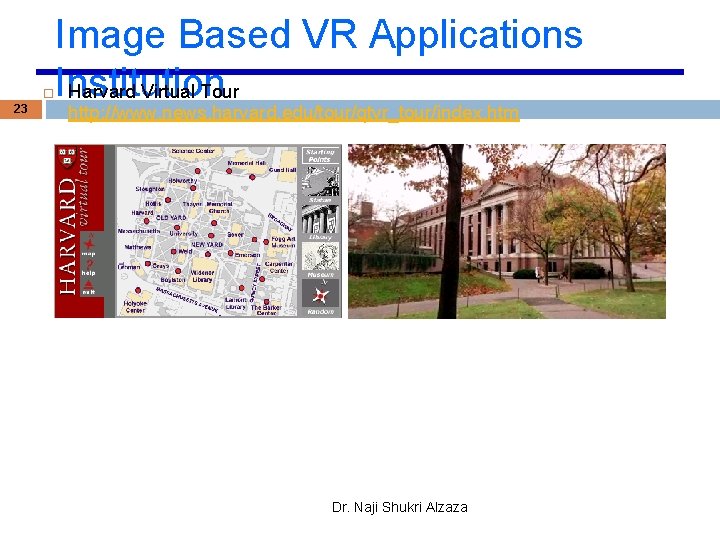Click the Harvard shield crest logo
Viewport: 720px width, 540px height.
pos(68,157)
